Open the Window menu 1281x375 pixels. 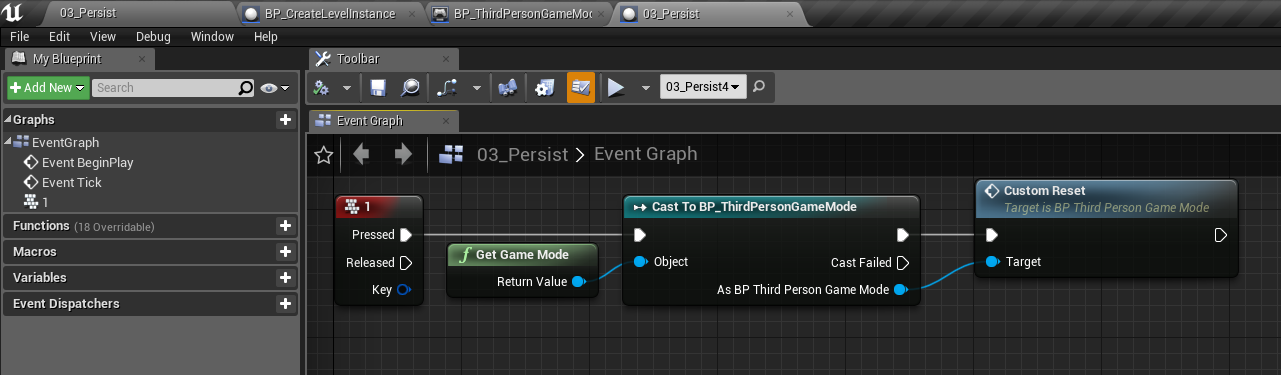click(212, 36)
